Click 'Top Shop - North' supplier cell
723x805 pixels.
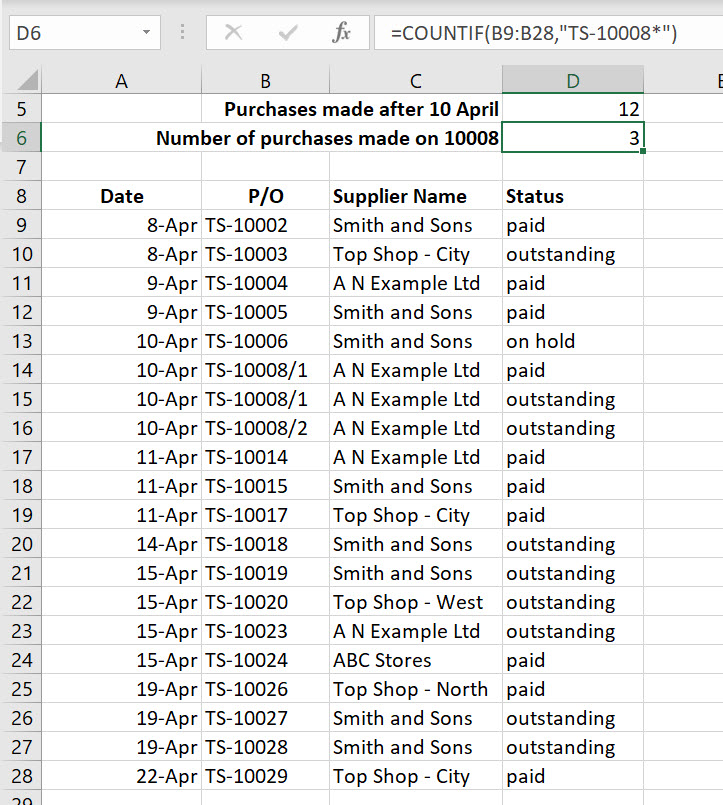(416, 689)
